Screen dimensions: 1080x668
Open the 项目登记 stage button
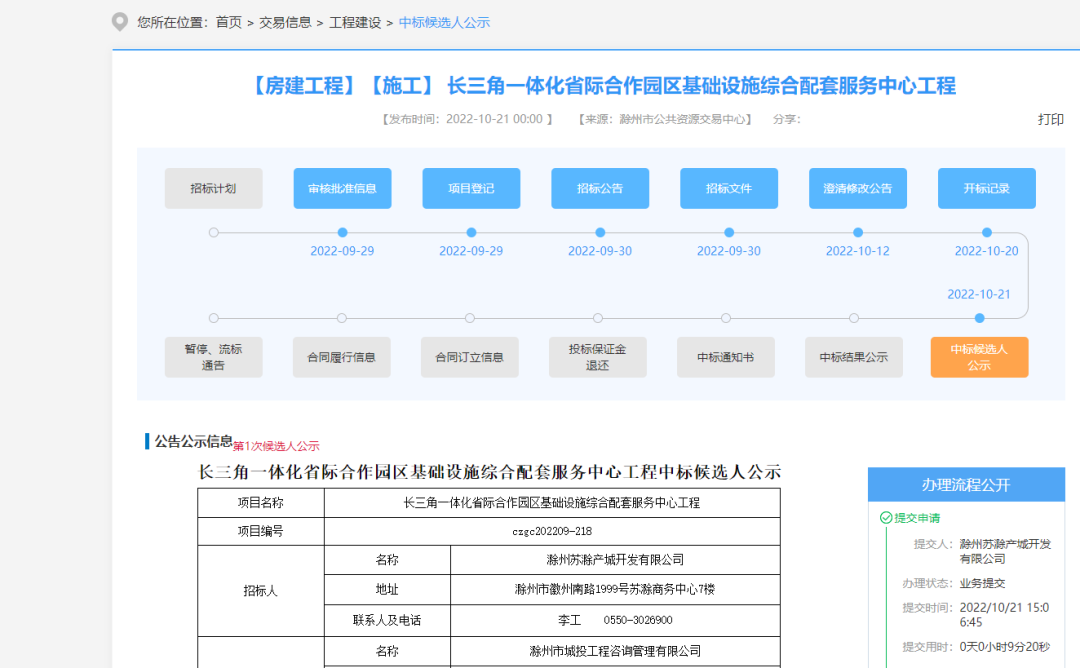470,188
